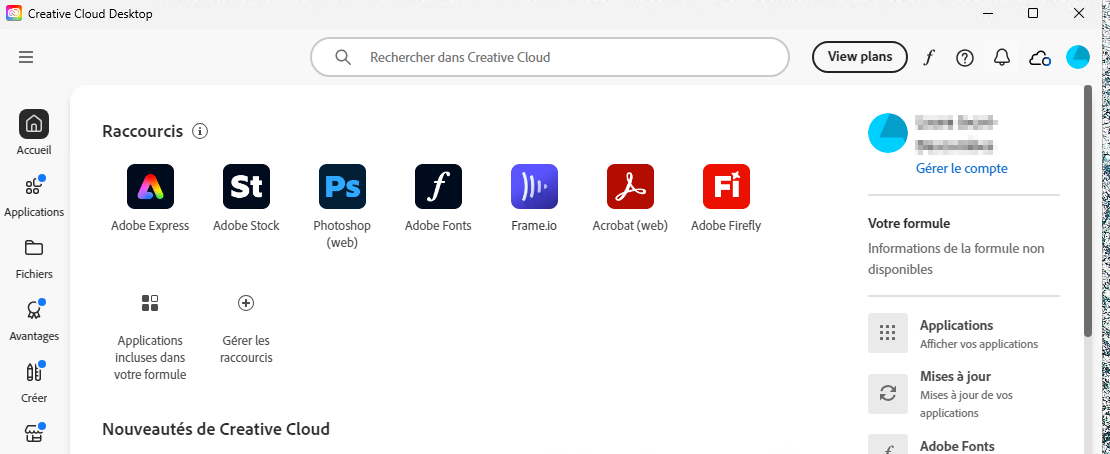Go to Applications in the sidebar
This screenshot has height=454, width=1110.
click(x=34, y=195)
